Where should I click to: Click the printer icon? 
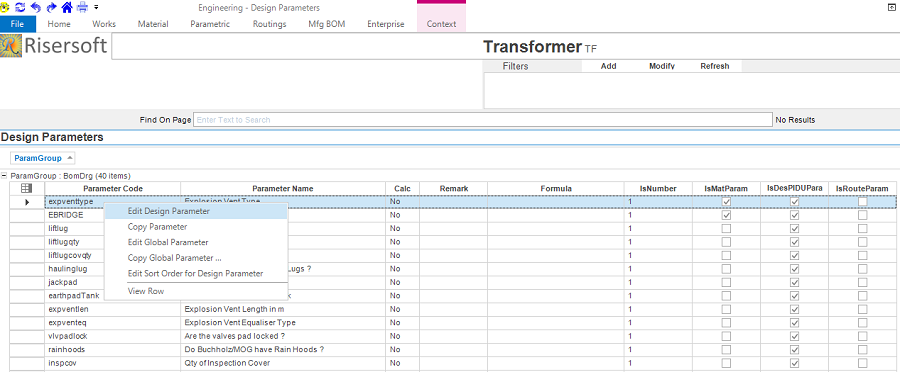[x=83, y=7]
